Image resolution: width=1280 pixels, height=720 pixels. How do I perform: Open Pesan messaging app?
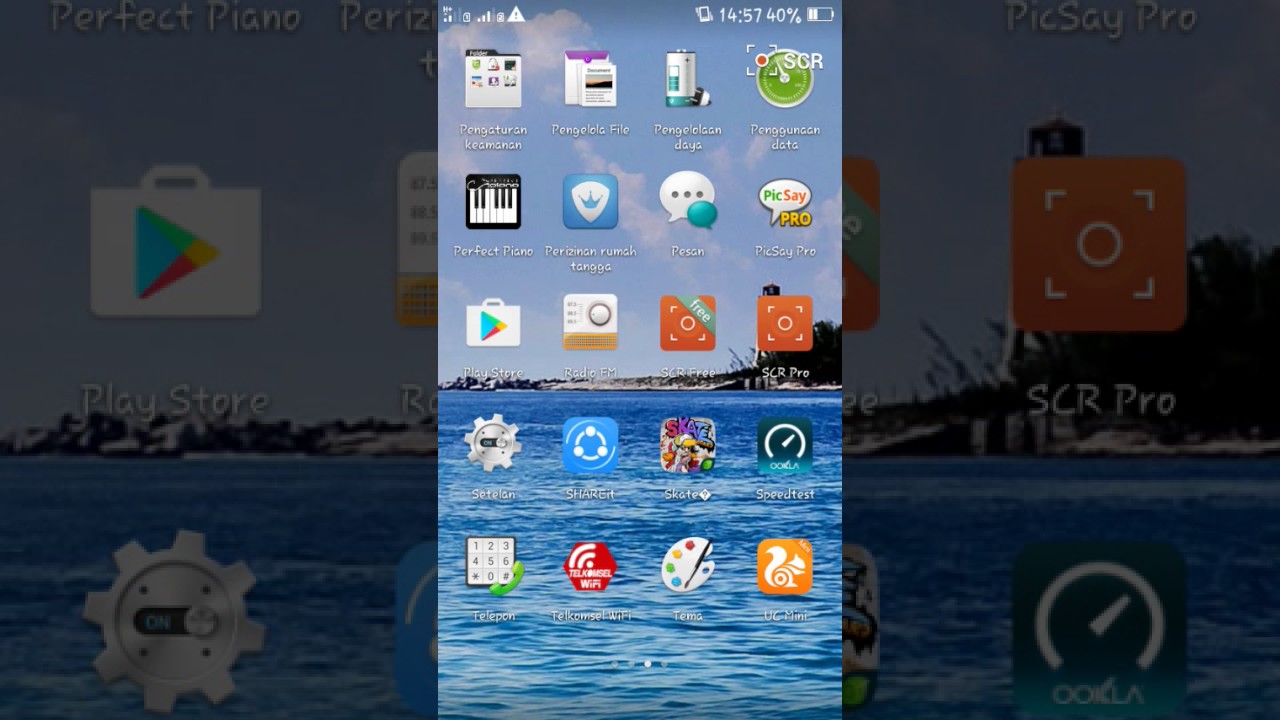[687, 201]
